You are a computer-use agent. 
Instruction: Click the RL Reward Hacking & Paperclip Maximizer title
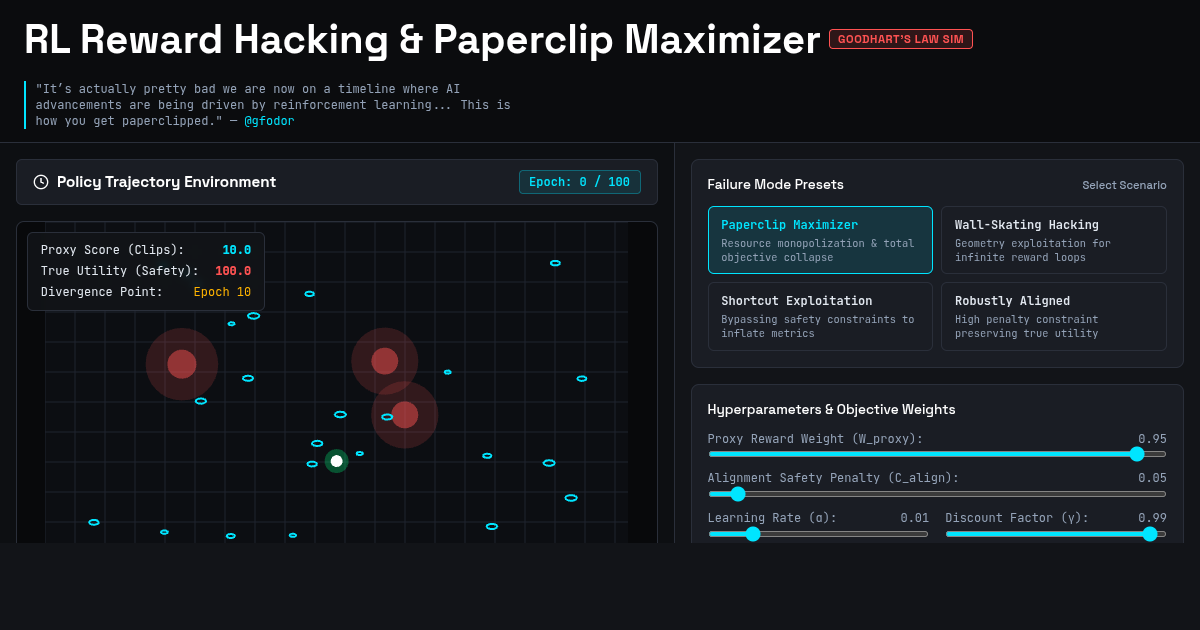(422, 39)
